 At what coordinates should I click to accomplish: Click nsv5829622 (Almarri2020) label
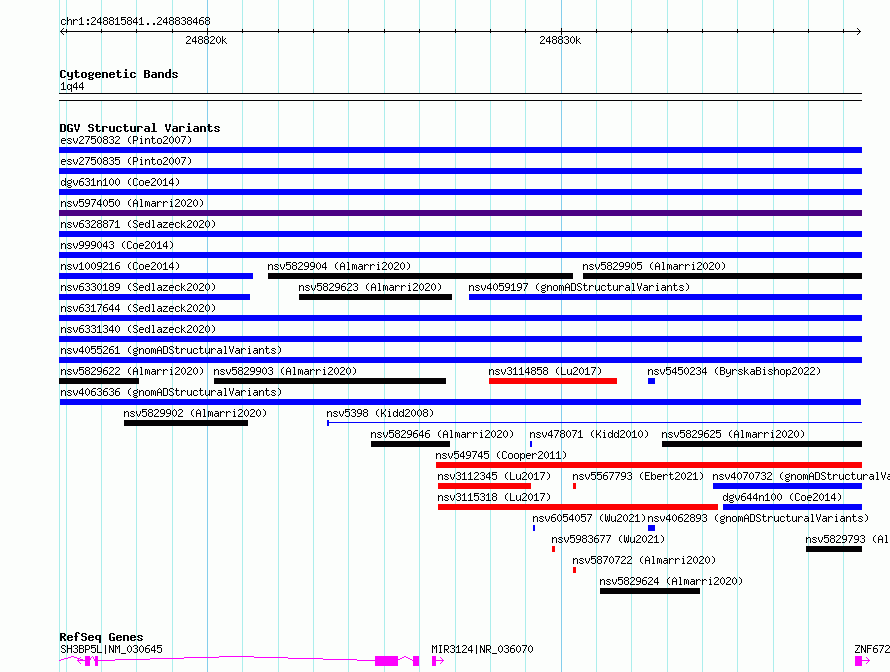click(132, 371)
